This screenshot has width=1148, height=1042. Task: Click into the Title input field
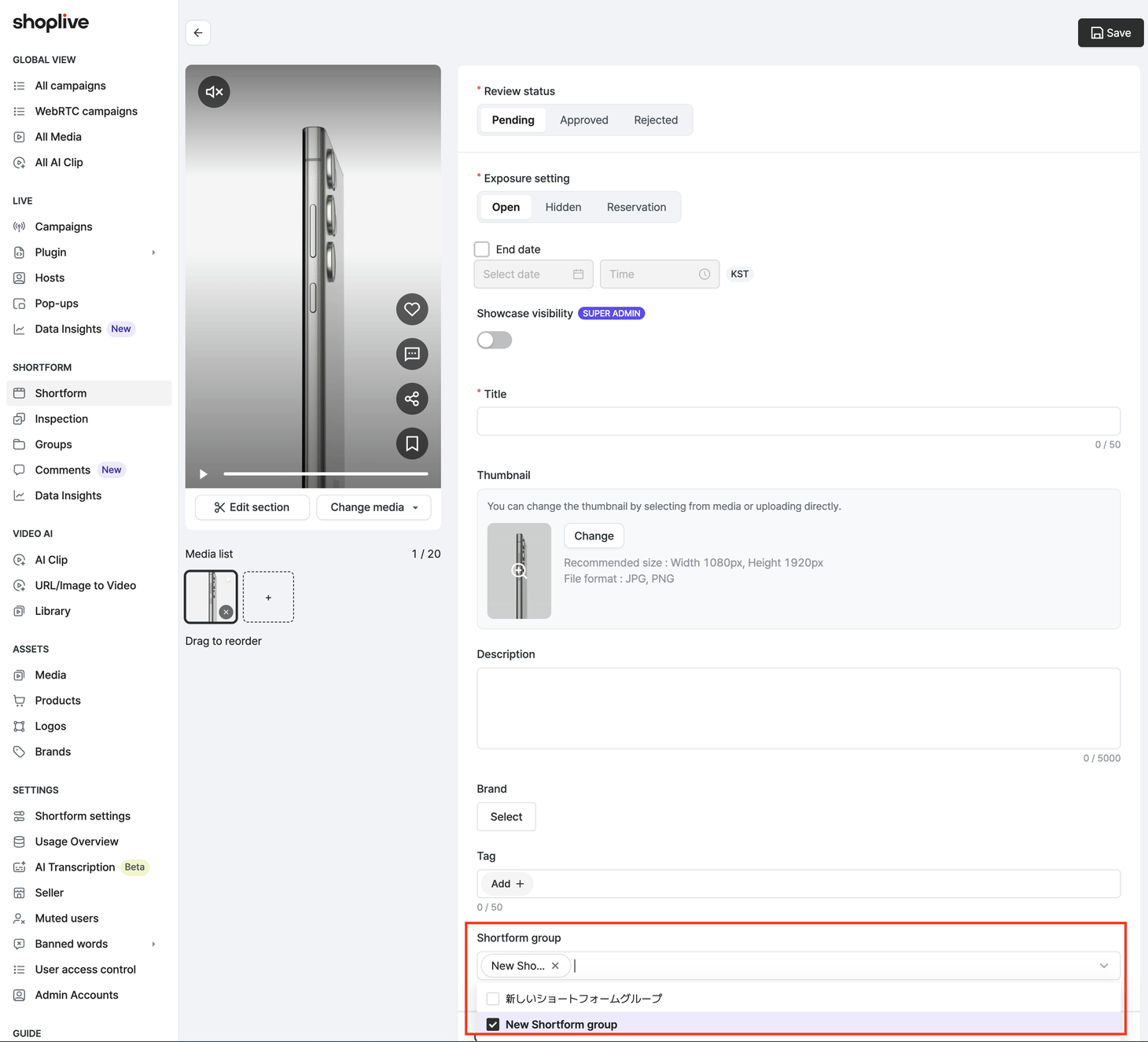click(x=798, y=421)
